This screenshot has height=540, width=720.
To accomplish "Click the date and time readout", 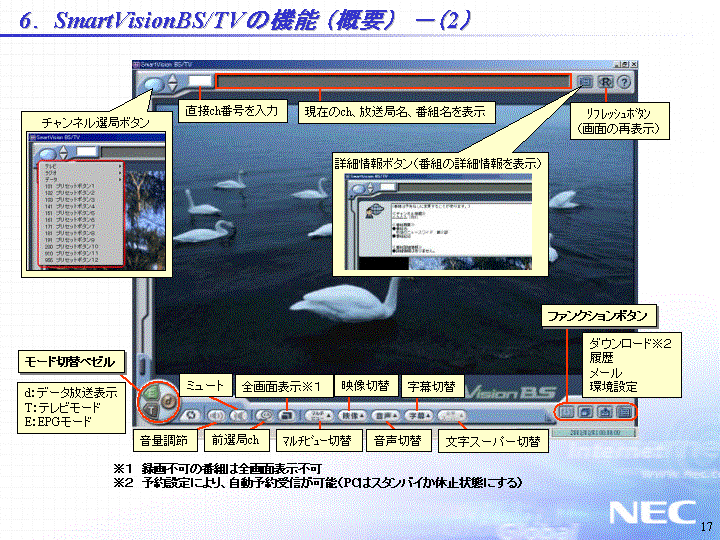I will [x=595, y=433].
